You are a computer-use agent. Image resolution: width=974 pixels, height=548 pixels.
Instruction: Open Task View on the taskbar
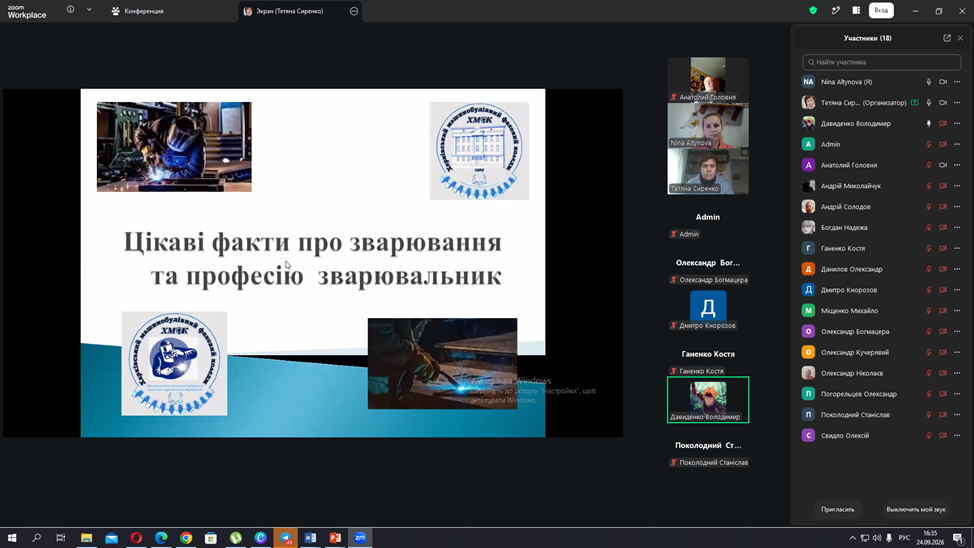[60, 538]
